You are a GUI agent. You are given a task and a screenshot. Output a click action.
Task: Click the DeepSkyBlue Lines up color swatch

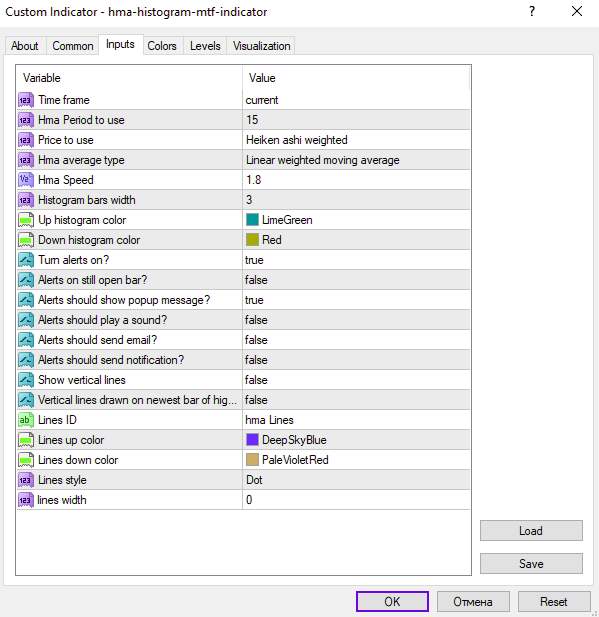click(x=252, y=440)
